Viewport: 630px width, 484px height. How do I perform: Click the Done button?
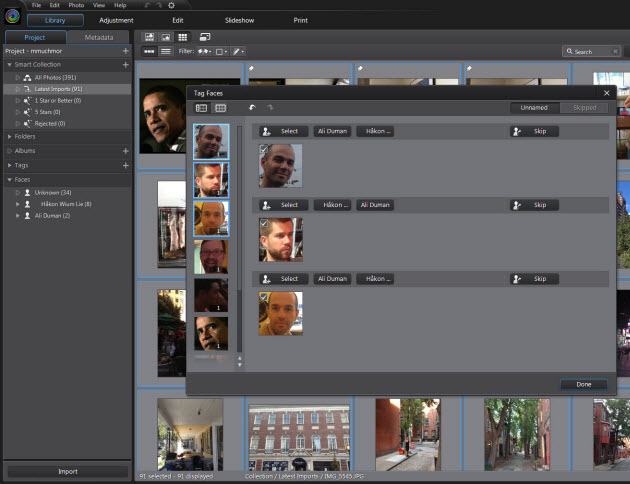[583, 384]
